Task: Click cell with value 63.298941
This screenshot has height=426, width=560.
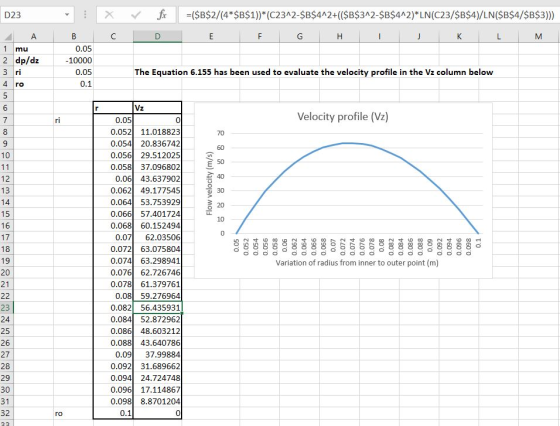Action: click(x=158, y=261)
